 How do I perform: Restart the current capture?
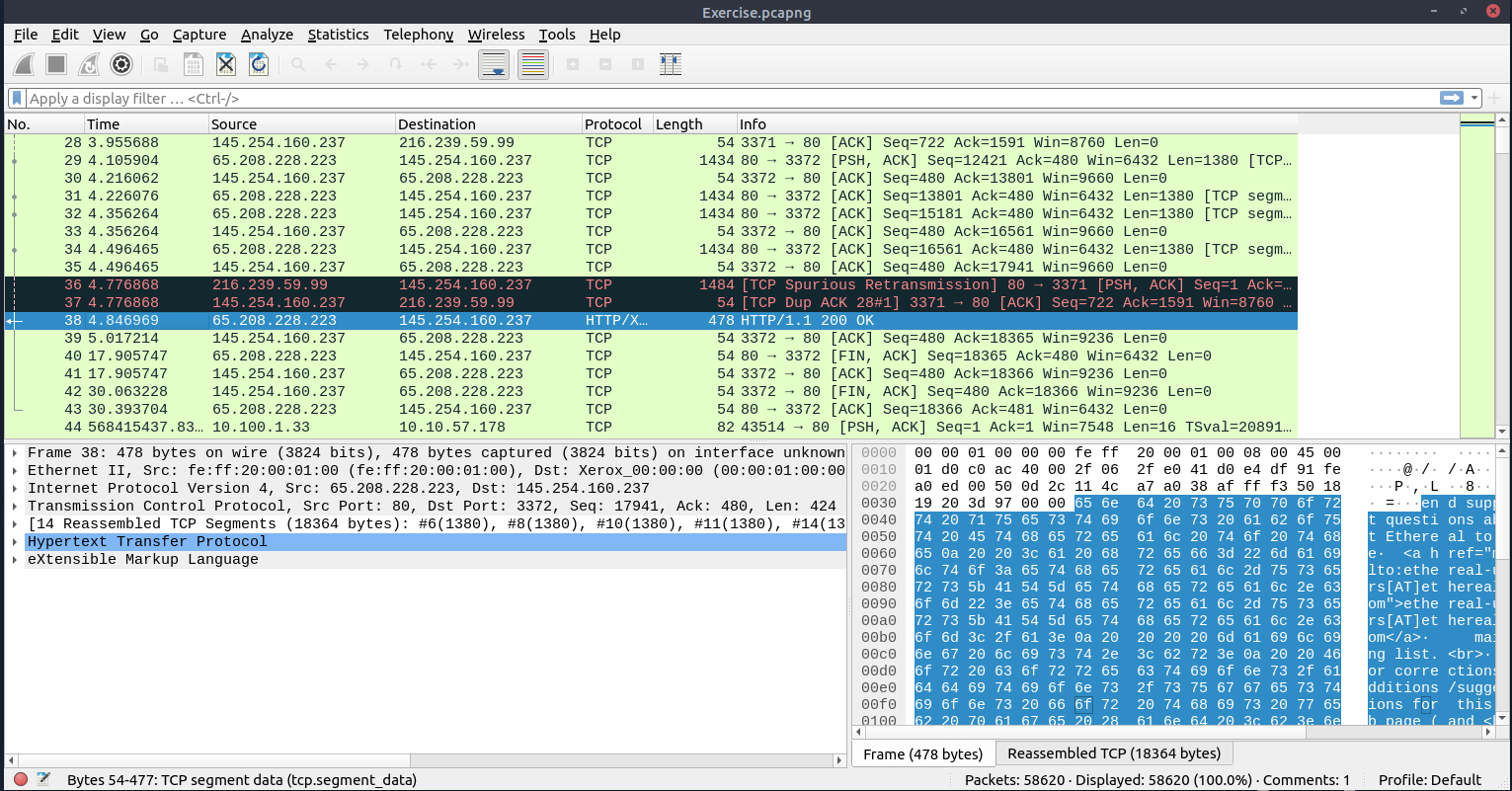click(x=88, y=64)
